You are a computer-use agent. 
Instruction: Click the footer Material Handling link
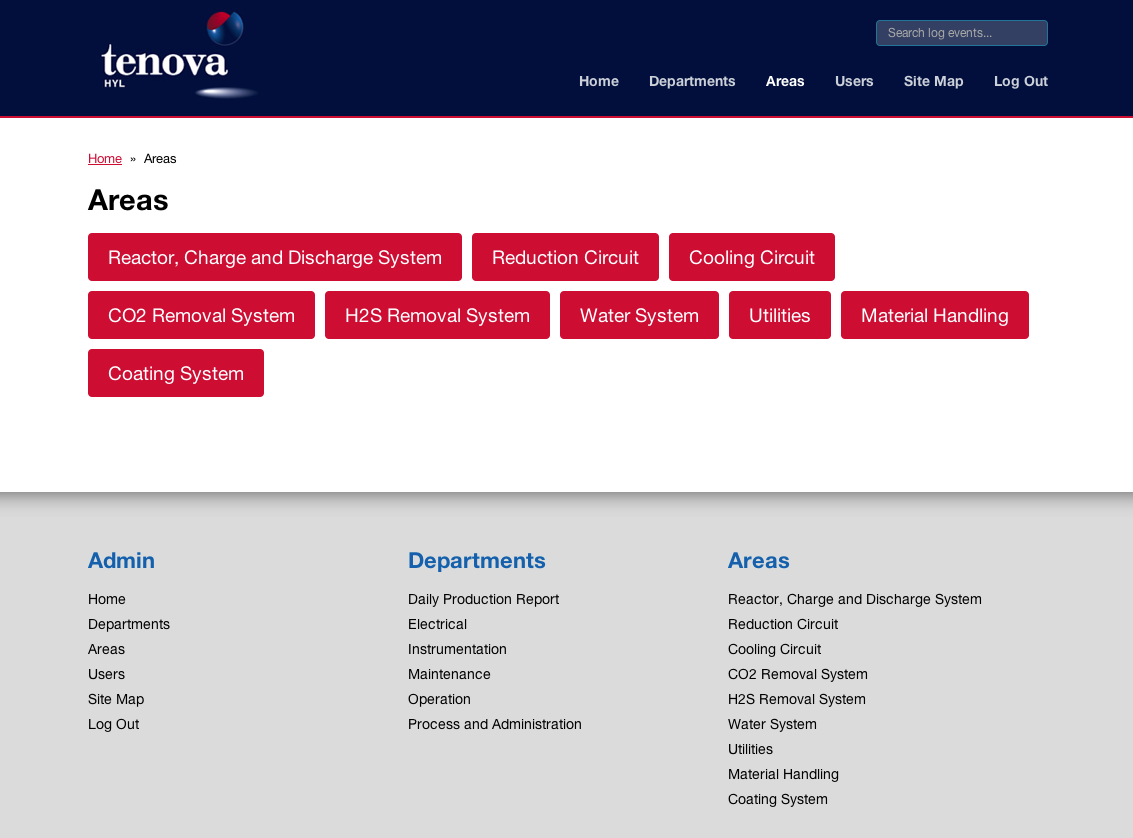783,774
